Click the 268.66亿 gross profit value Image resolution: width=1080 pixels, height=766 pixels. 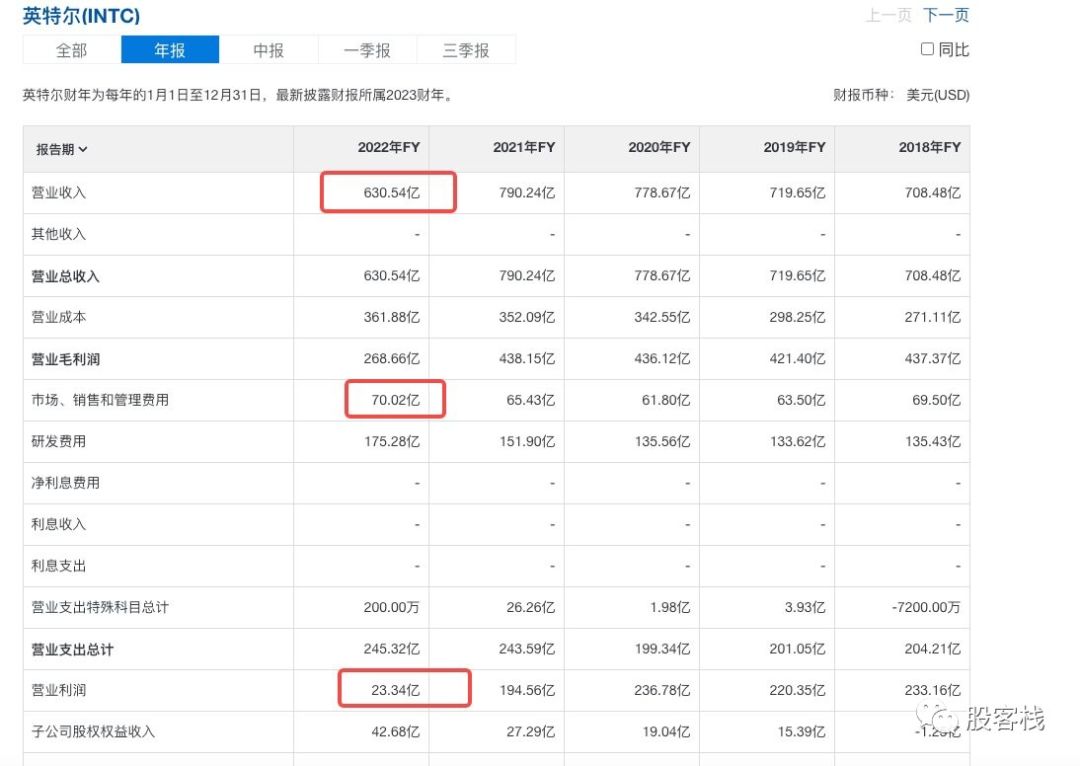(392, 358)
